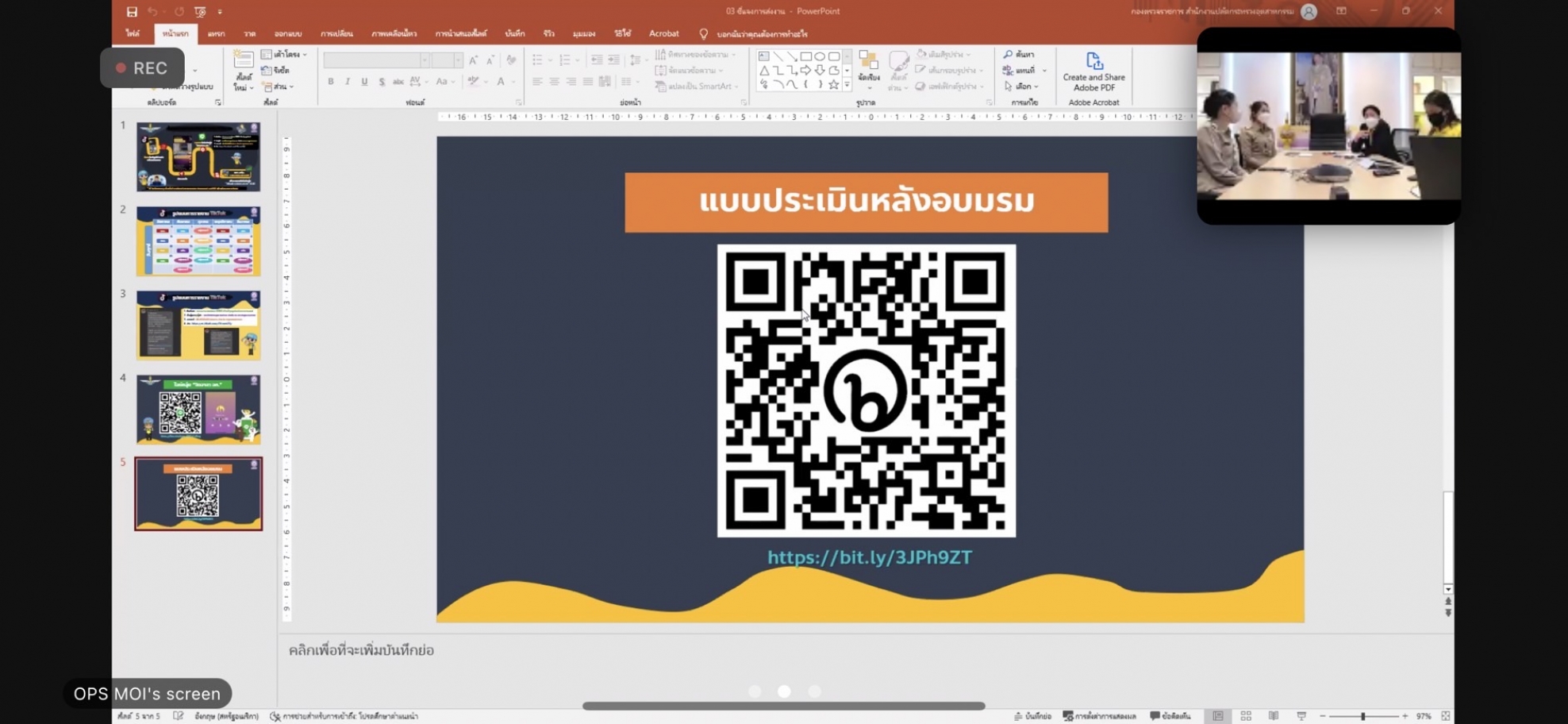Click the Numbering list icon
Screen dimensions: 1568x724
coord(564,60)
